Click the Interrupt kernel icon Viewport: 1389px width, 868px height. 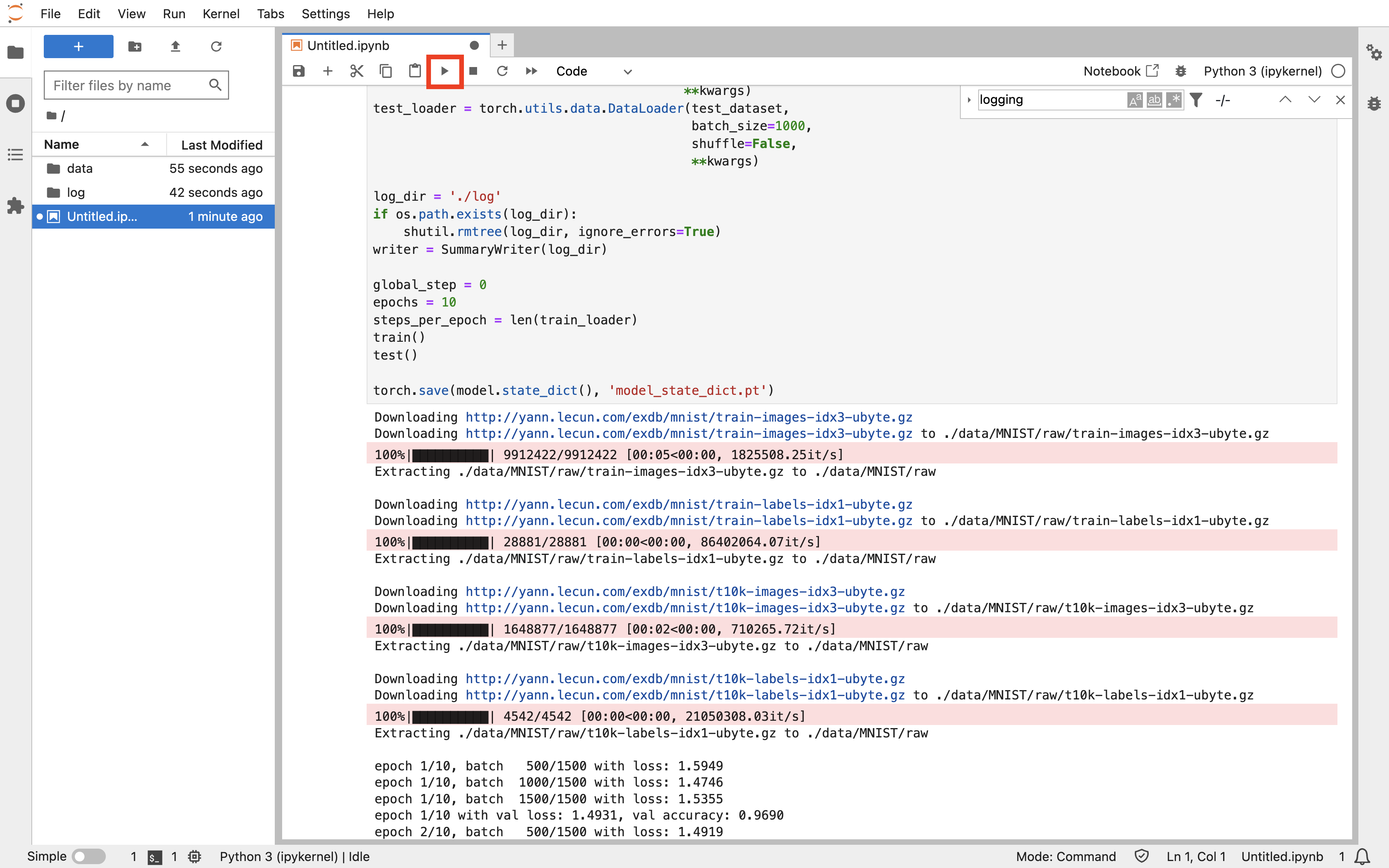474,71
